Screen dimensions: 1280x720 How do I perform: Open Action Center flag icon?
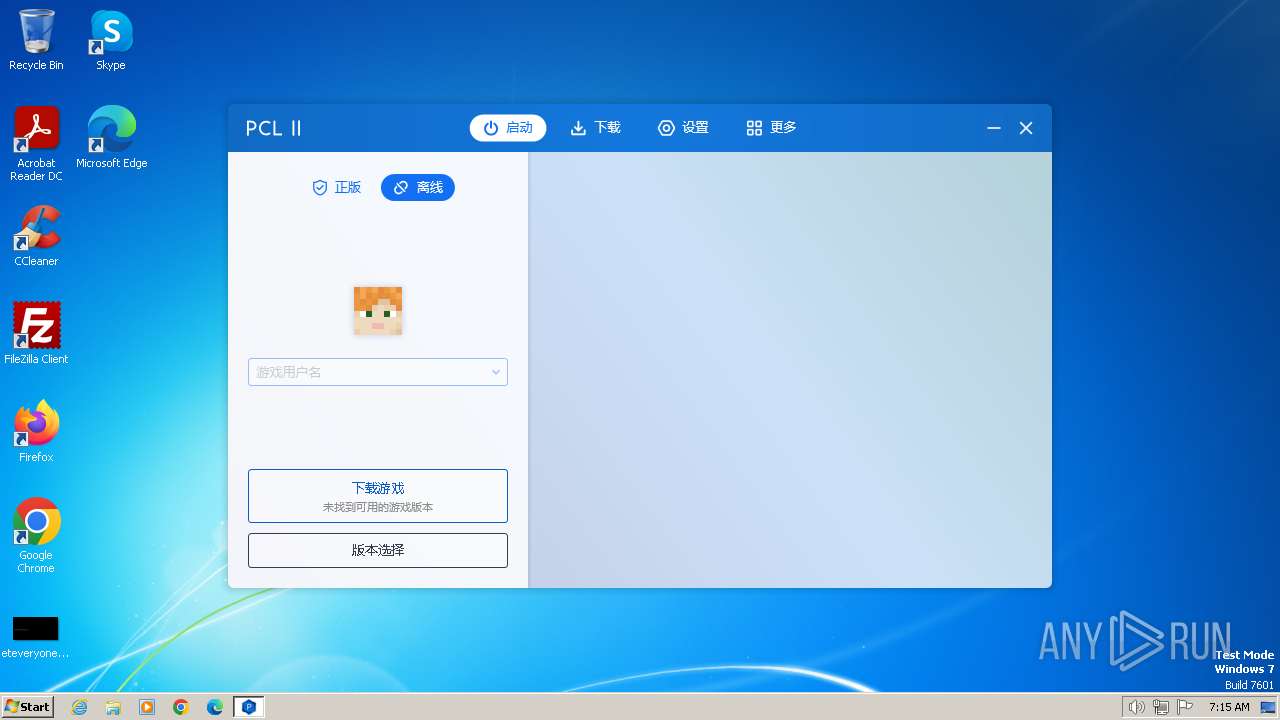coord(1184,707)
